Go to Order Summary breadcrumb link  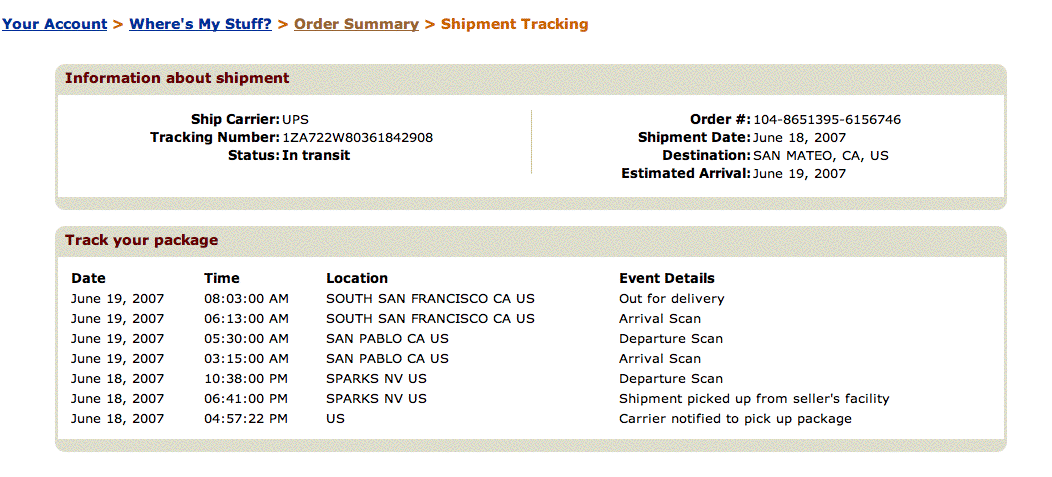pos(356,24)
